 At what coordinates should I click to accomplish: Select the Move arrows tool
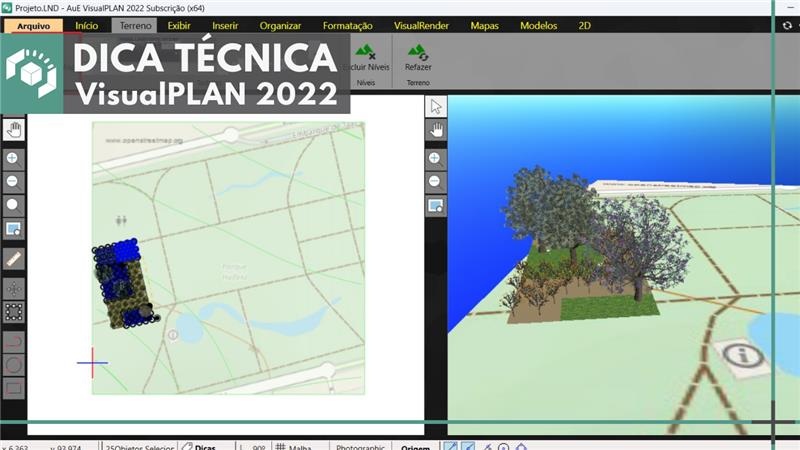[13, 289]
